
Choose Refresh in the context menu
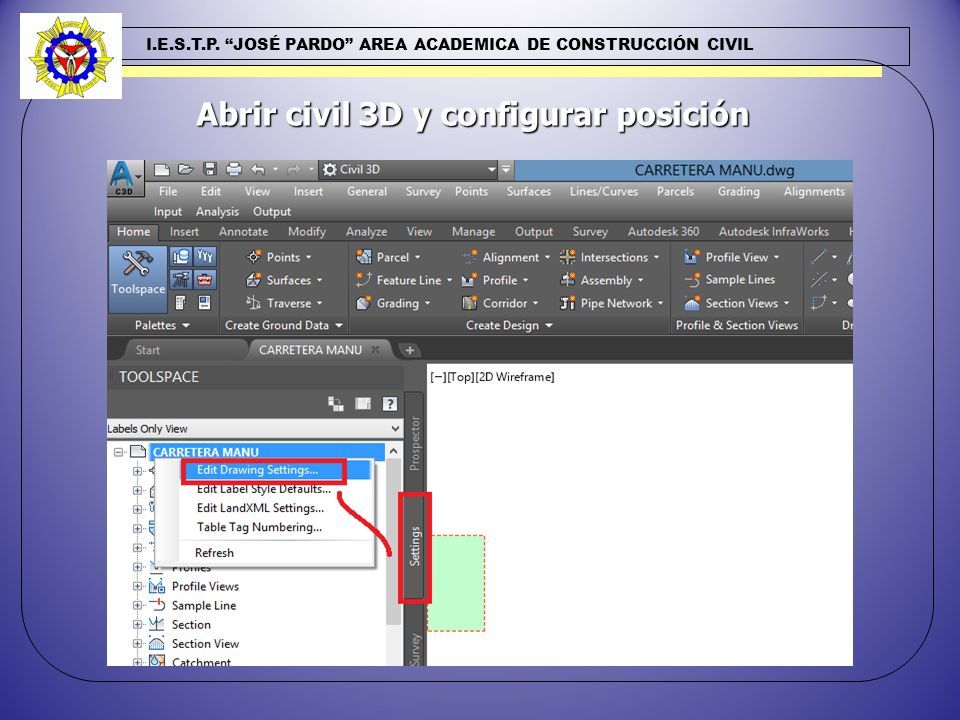[214, 553]
